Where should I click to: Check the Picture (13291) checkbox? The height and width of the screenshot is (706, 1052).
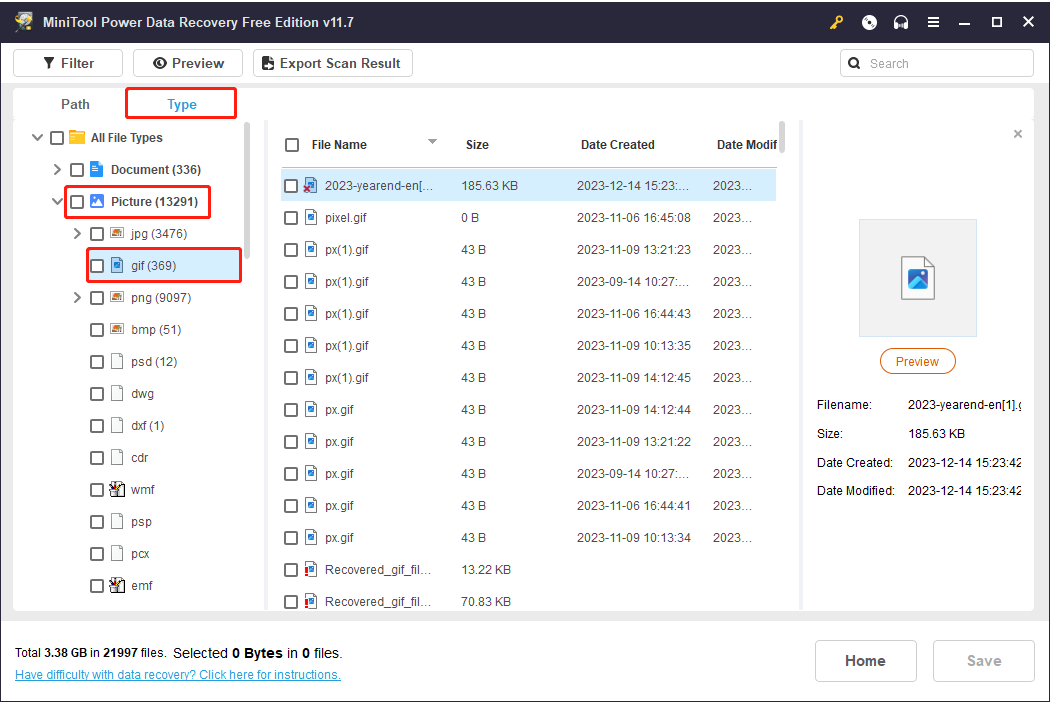pyautogui.click(x=77, y=201)
